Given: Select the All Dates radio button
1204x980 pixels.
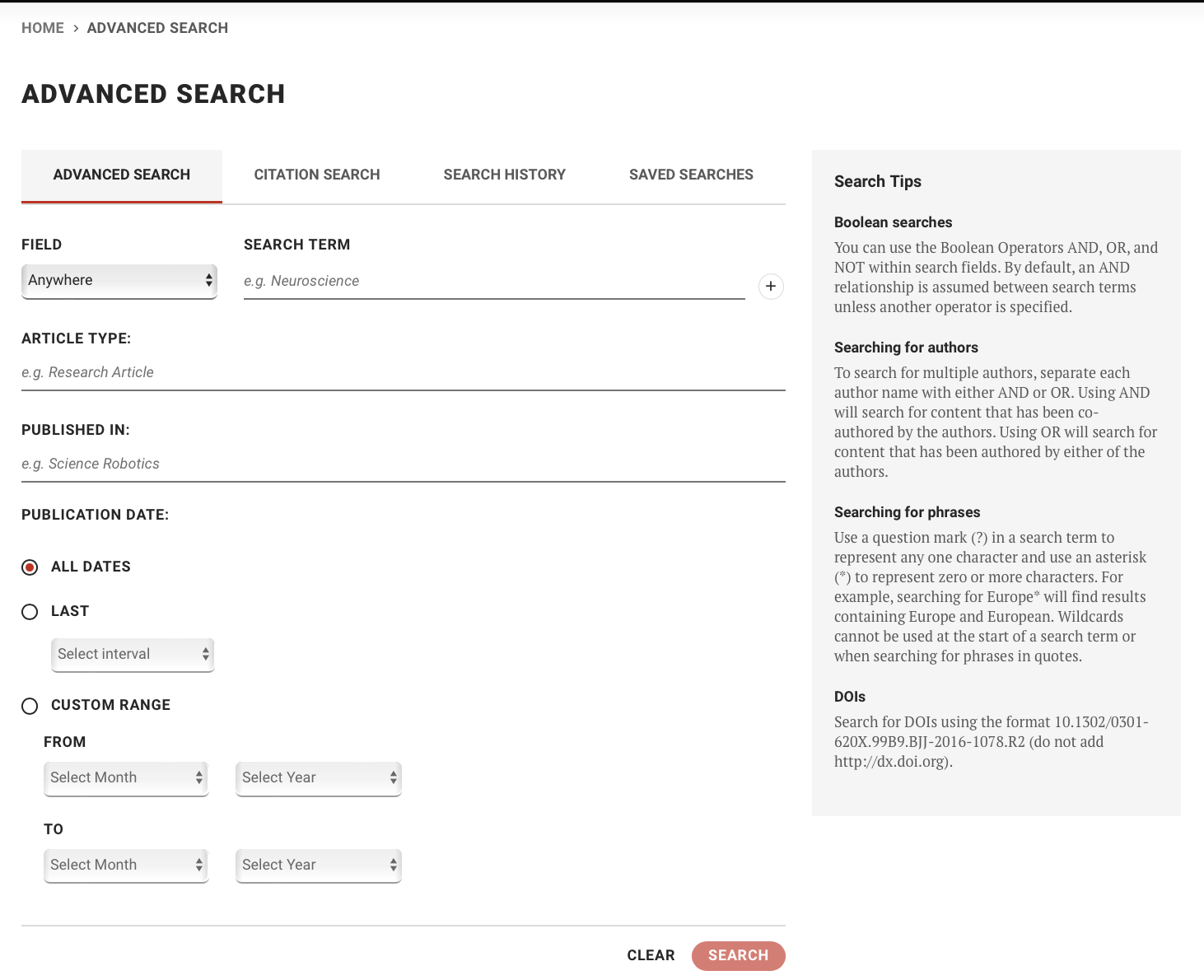Looking at the screenshot, I should point(30,567).
